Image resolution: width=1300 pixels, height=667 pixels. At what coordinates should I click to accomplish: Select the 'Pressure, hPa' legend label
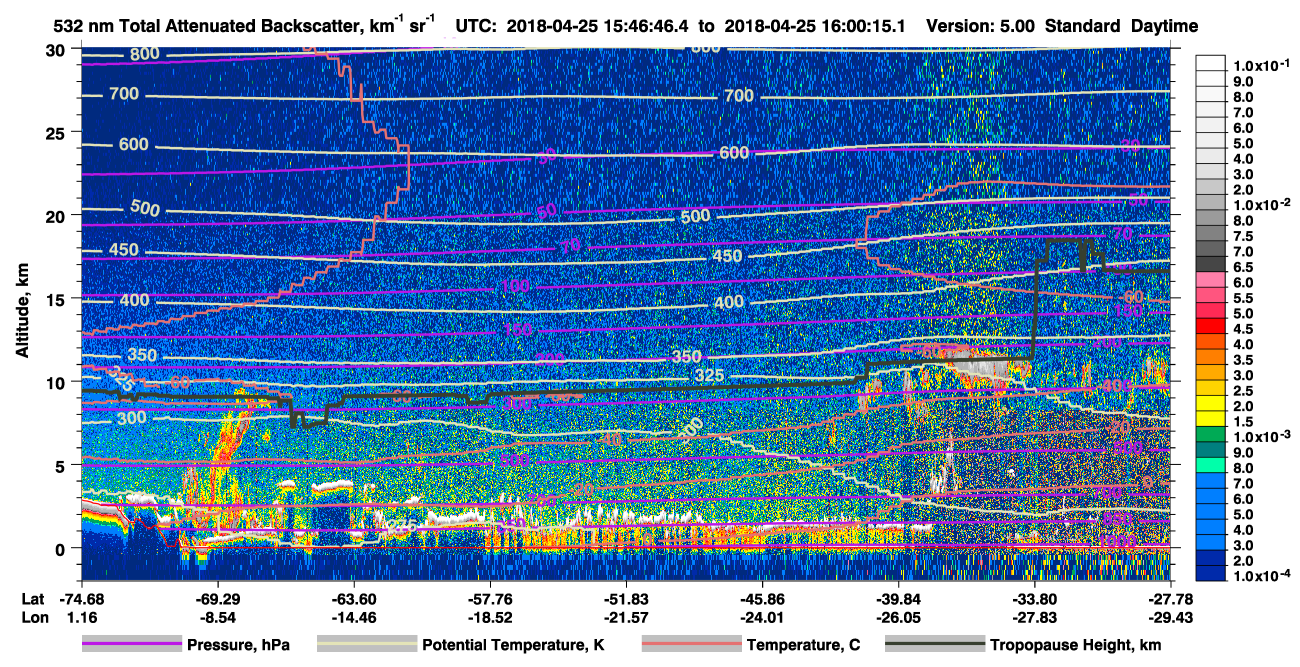pyautogui.click(x=239, y=645)
